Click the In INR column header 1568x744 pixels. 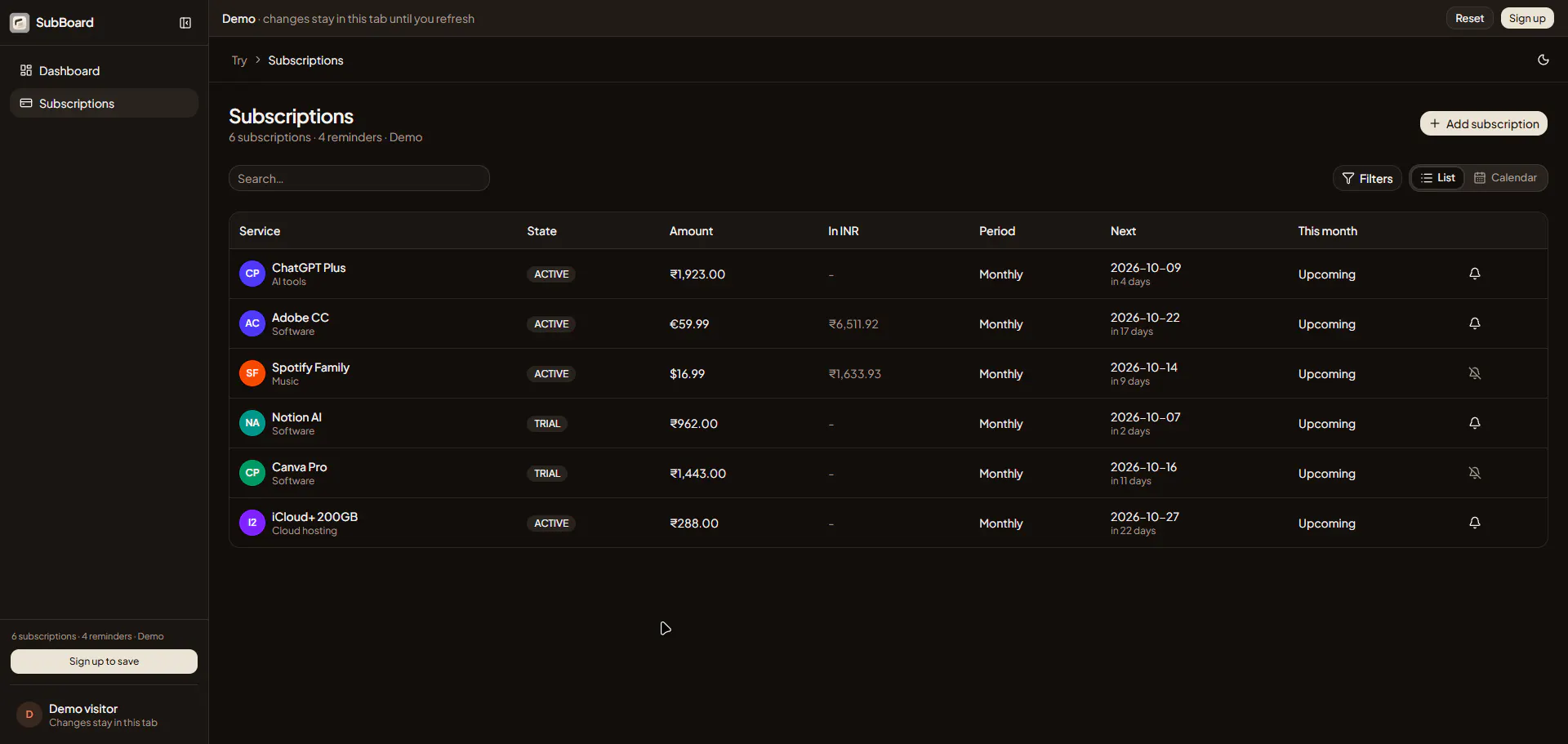(843, 231)
